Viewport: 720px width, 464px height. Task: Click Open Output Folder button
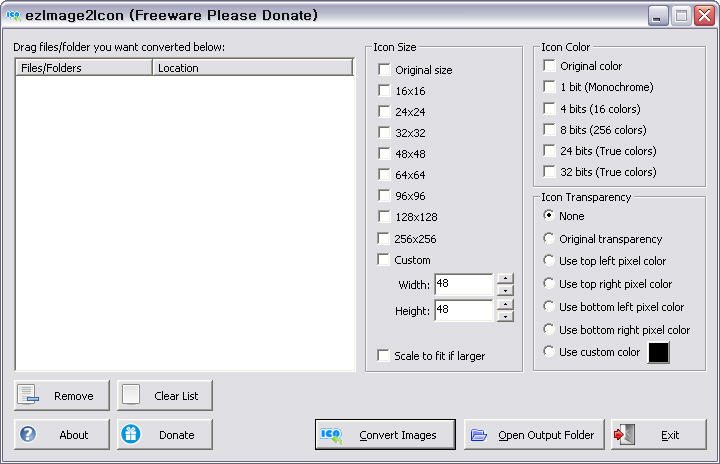tap(534, 434)
